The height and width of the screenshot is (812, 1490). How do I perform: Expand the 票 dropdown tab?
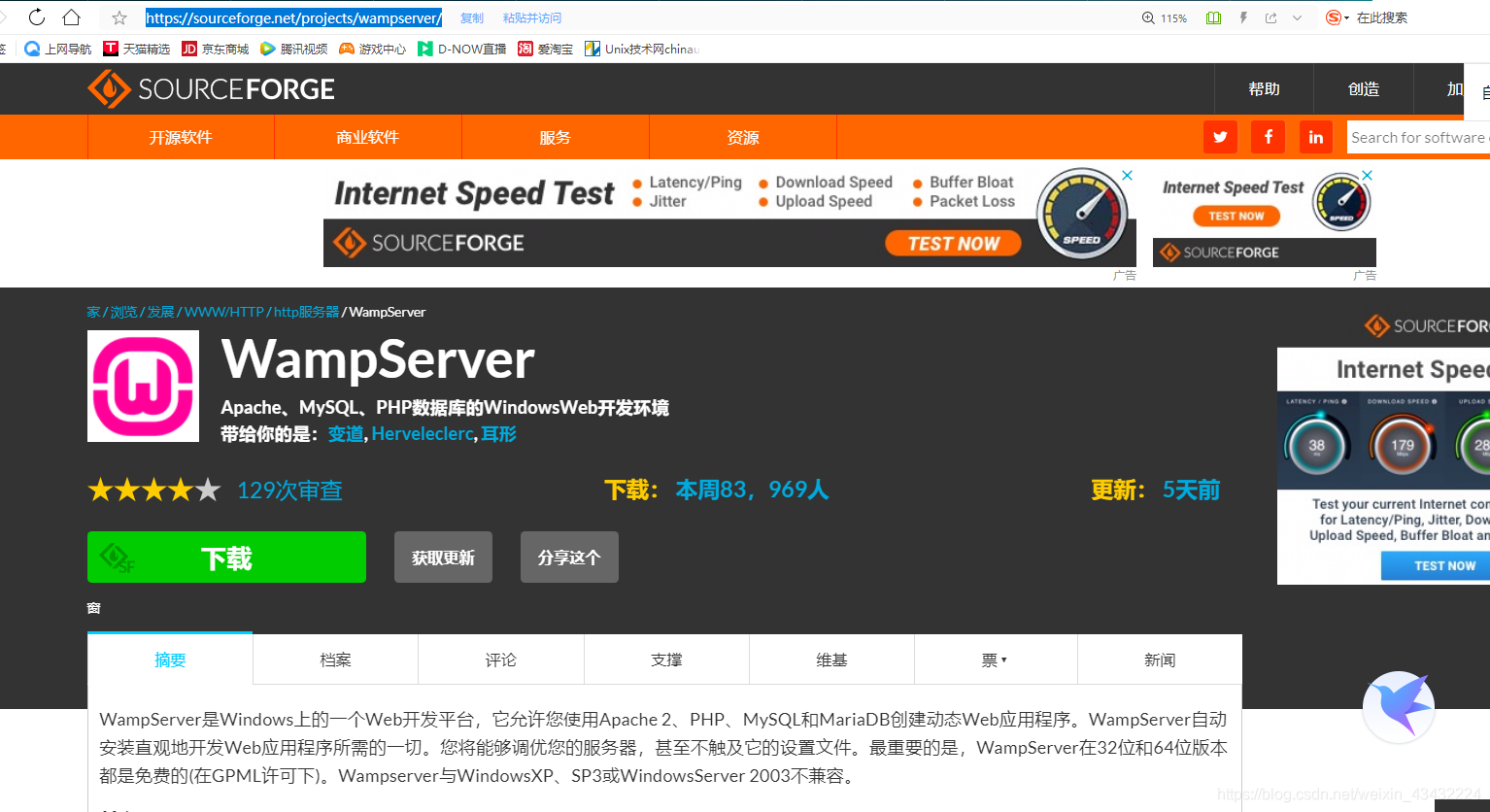pos(996,660)
